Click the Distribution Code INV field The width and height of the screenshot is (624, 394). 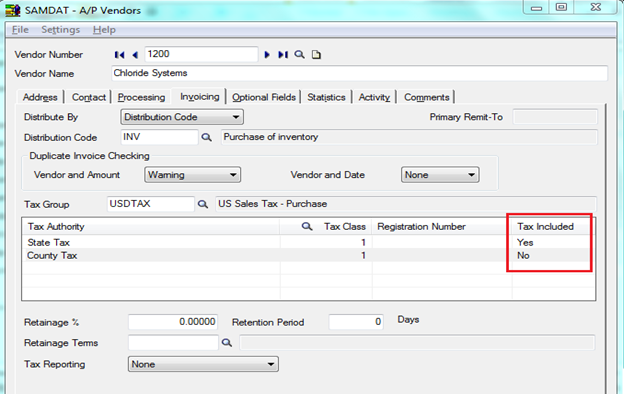pos(159,137)
